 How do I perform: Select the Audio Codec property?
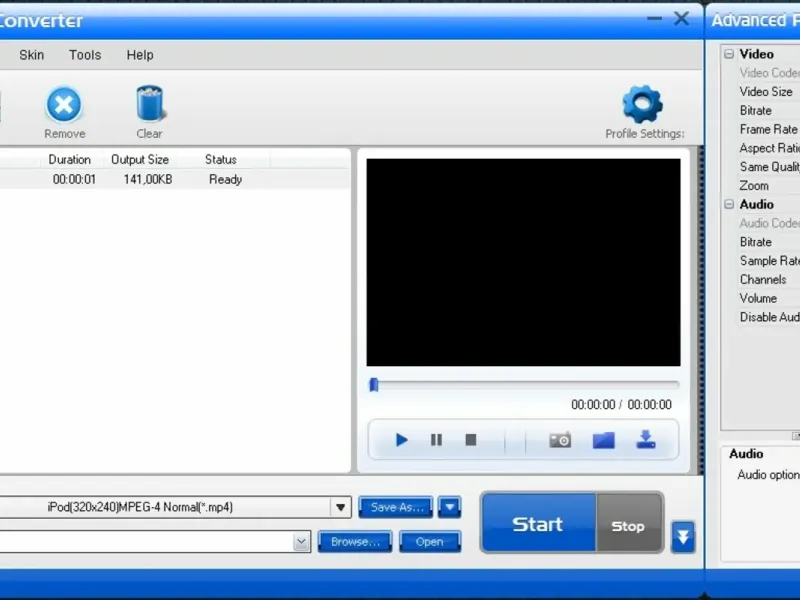pyautogui.click(x=769, y=223)
